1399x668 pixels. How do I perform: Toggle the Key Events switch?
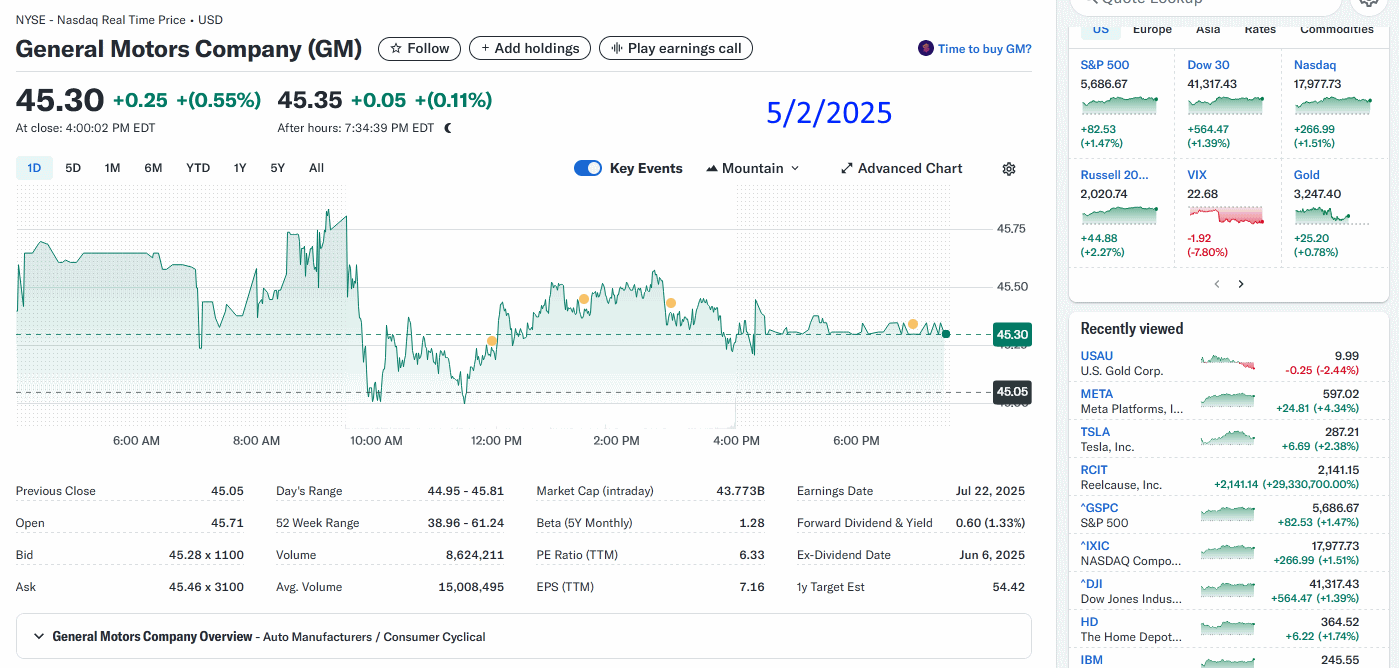(588, 168)
